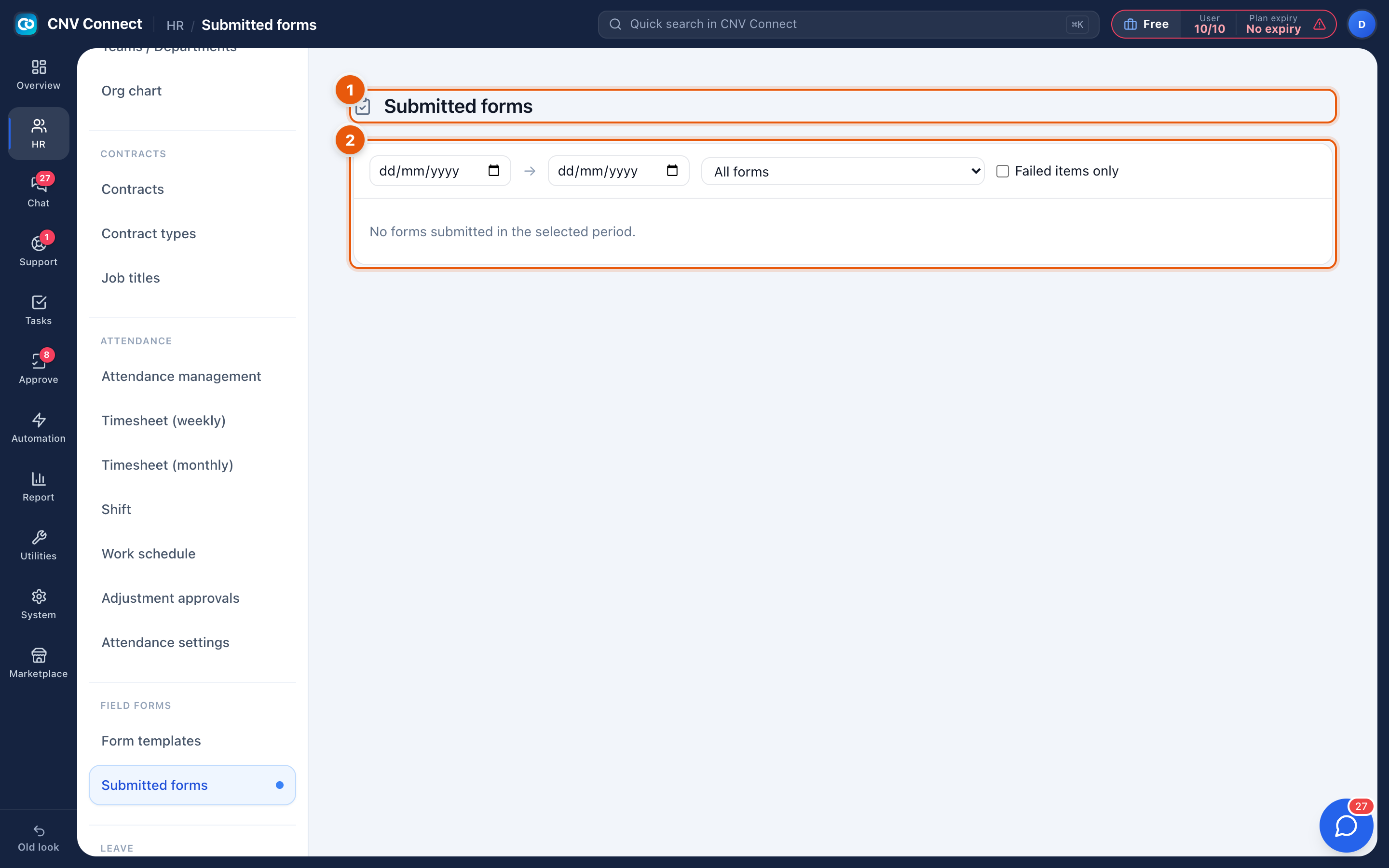Click the Free plan briefcase icon

point(1130,24)
